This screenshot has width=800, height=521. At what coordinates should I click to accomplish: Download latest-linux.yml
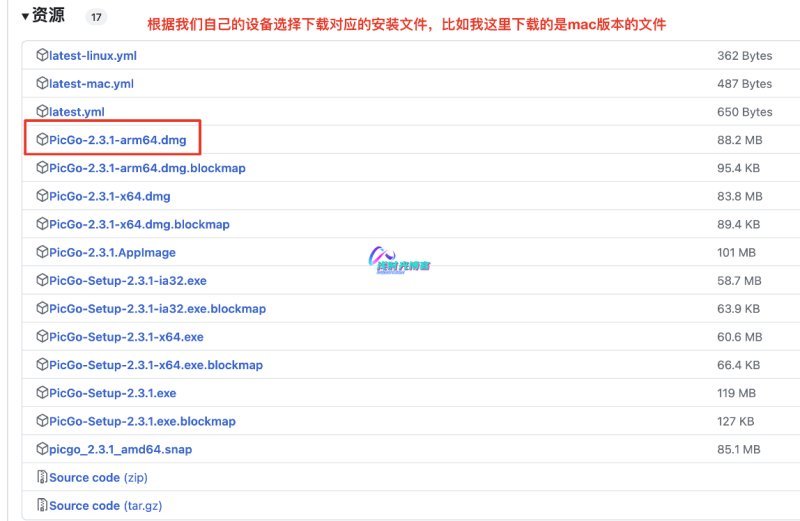coord(93,56)
